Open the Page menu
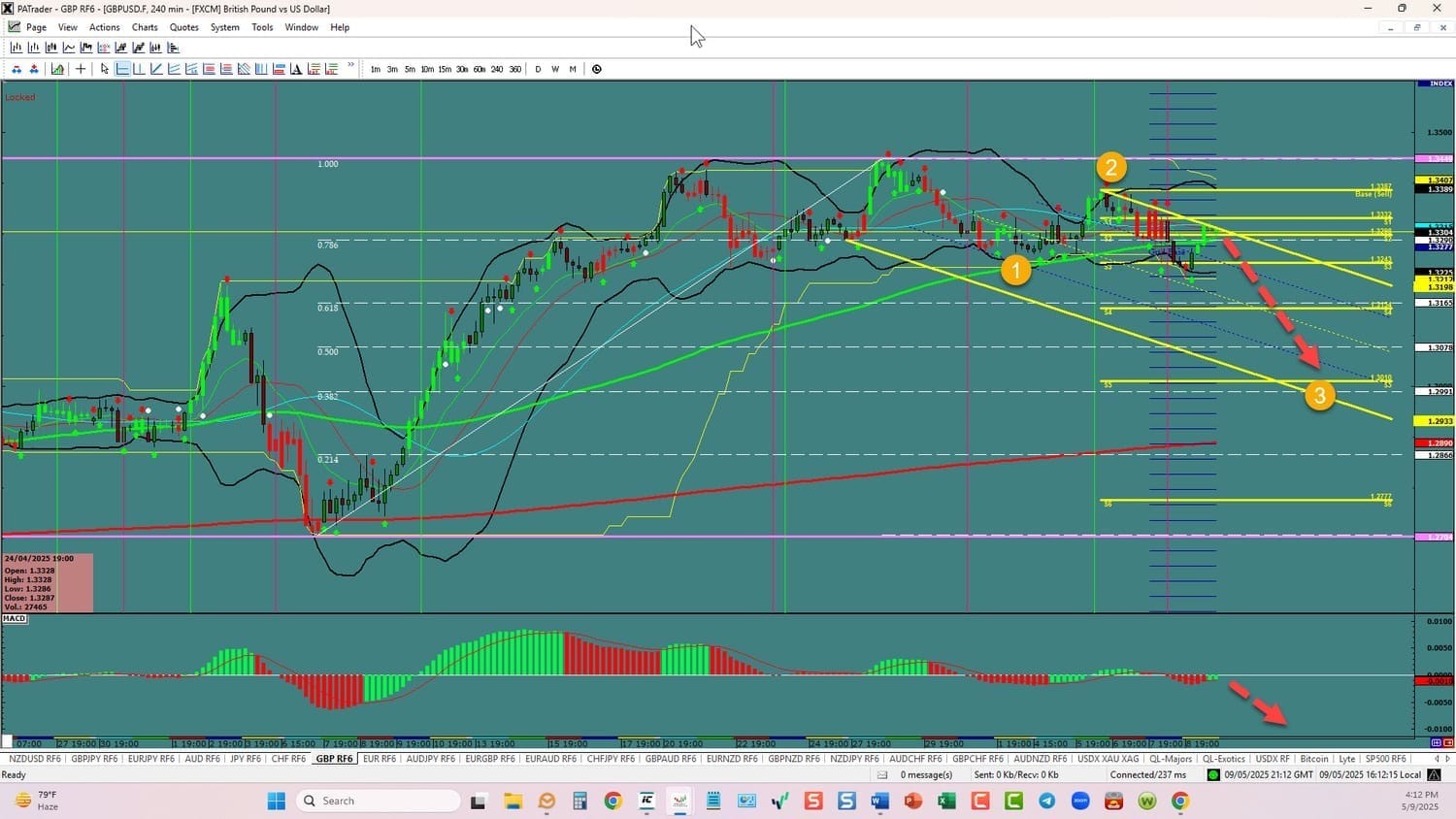1456x819 pixels. [37, 27]
